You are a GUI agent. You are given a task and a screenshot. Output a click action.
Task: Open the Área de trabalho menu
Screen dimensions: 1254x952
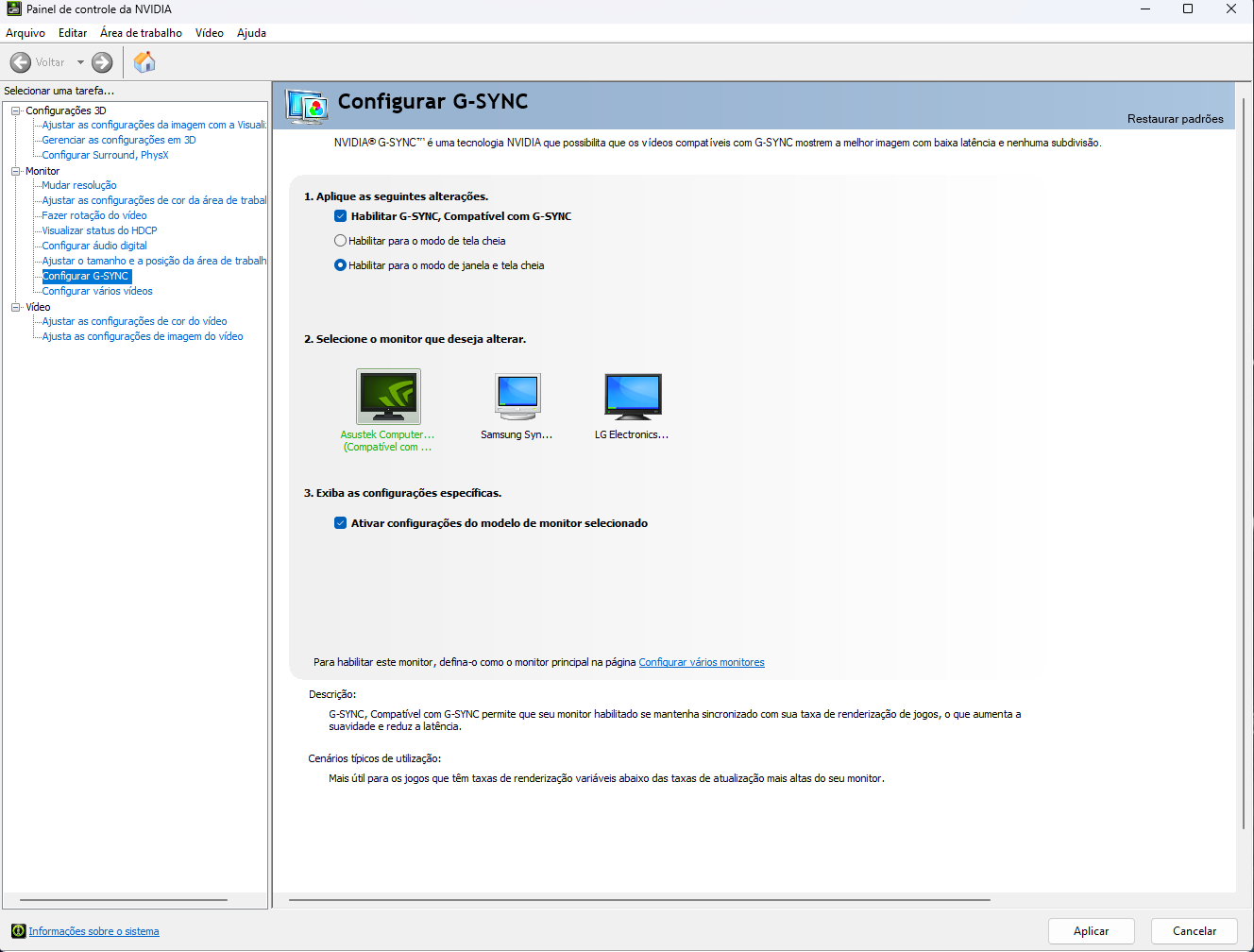coord(142,33)
